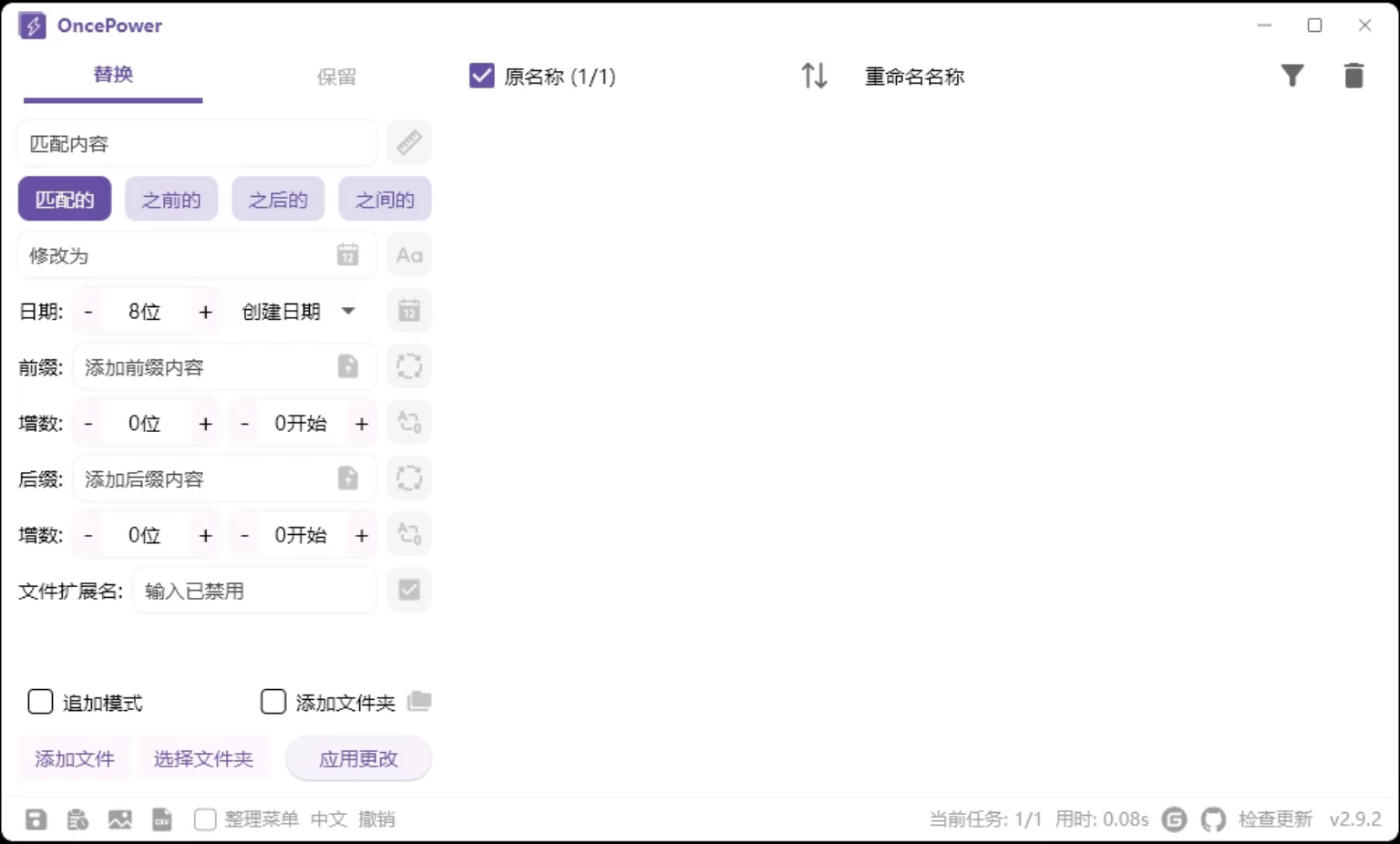Insert date using calendar icon beside 修改为
Viewport: 1400px width, 844px height.
click(x=348, y=254)
